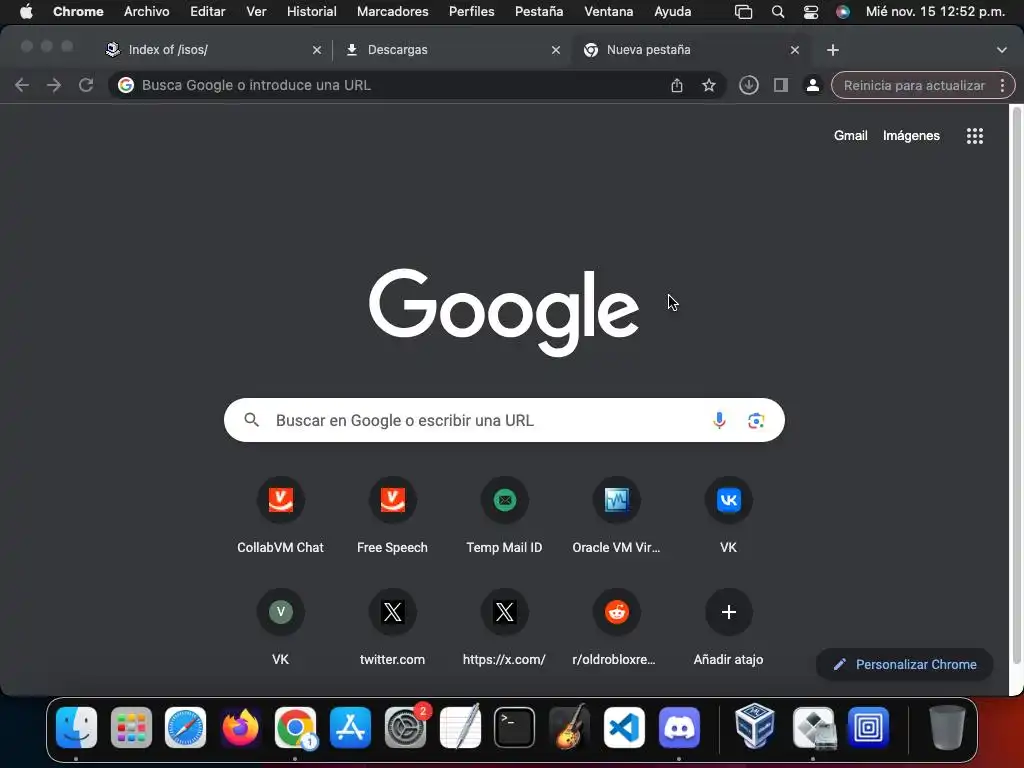Open Spotlight search in the menu bar
Image resolution: width=1024 pixels, height=768 pixels.
pos(777,12)
